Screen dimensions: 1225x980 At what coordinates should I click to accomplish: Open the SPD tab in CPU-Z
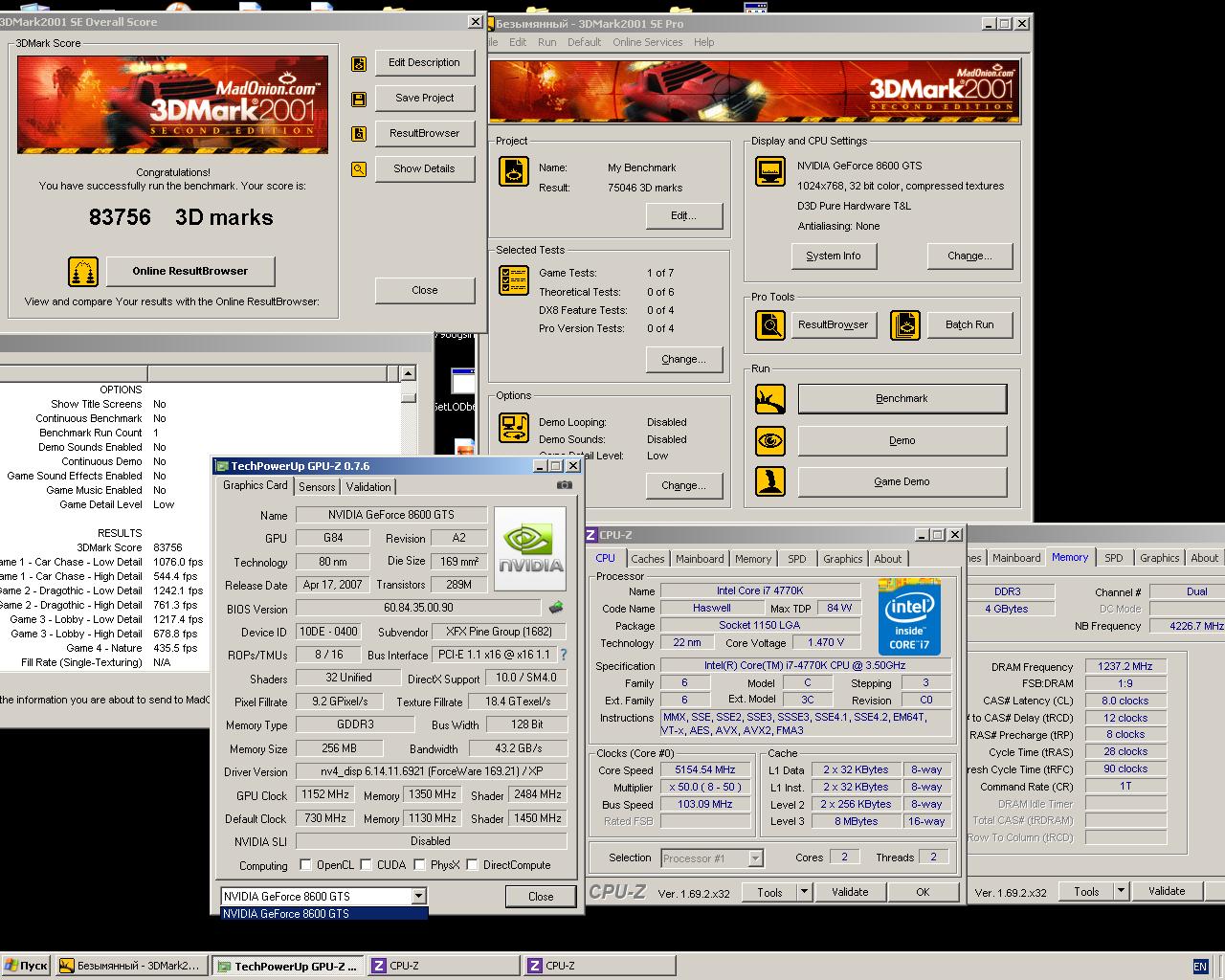[x=797, y=559]
